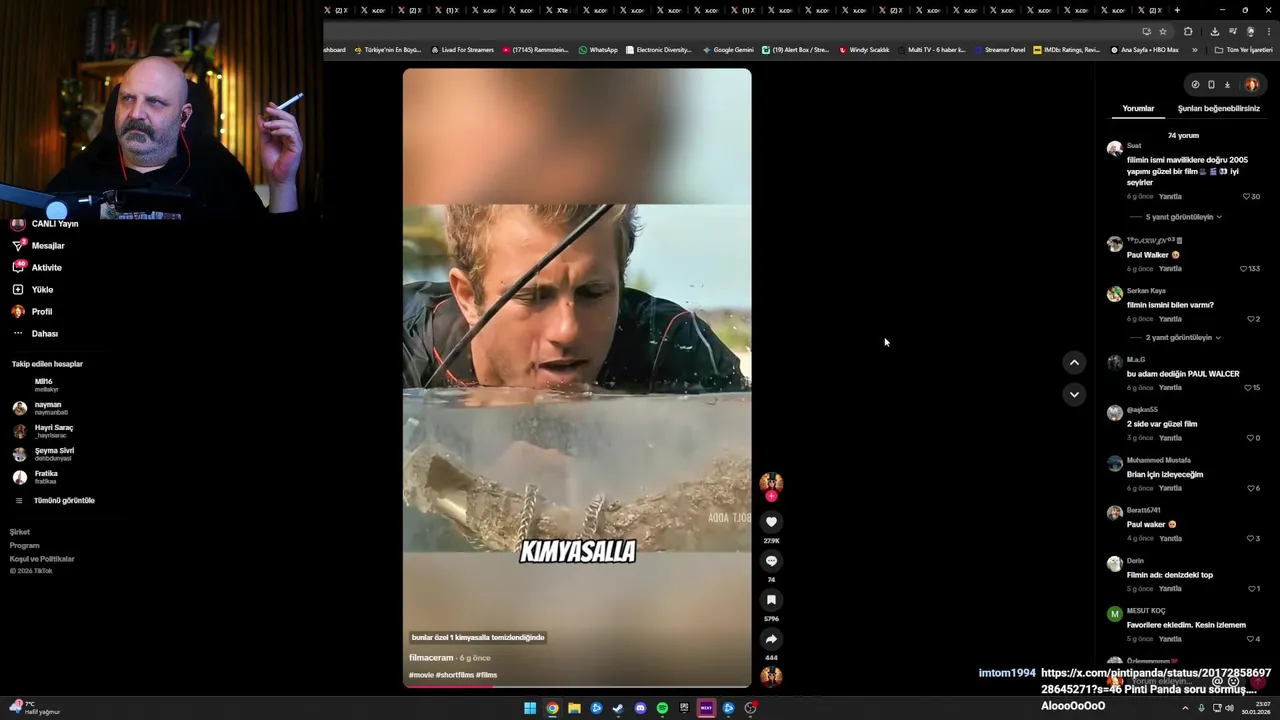
Task: Open followed account nayman
Action: [40, 408]
